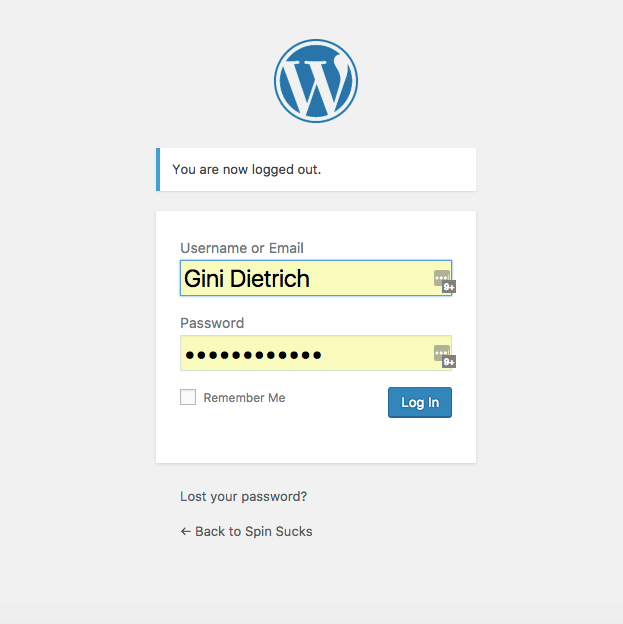The image size is (623, 624).
Task: Place cursor in the masked password dots
Action: pyautogui.click(x=253, y=355)
